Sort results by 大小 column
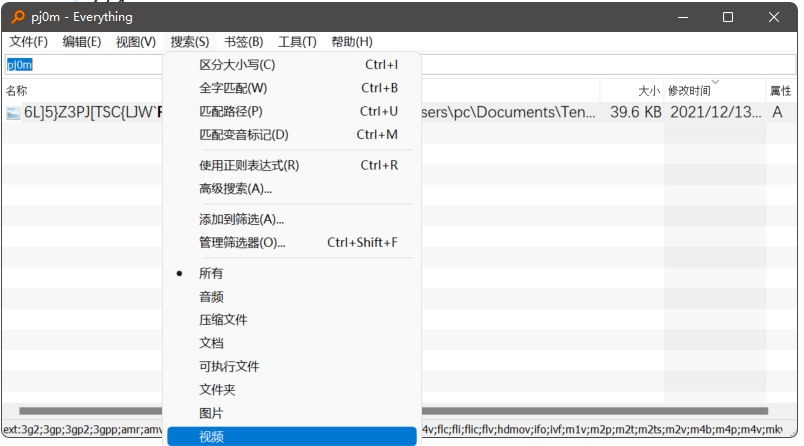 pos(648,91)
